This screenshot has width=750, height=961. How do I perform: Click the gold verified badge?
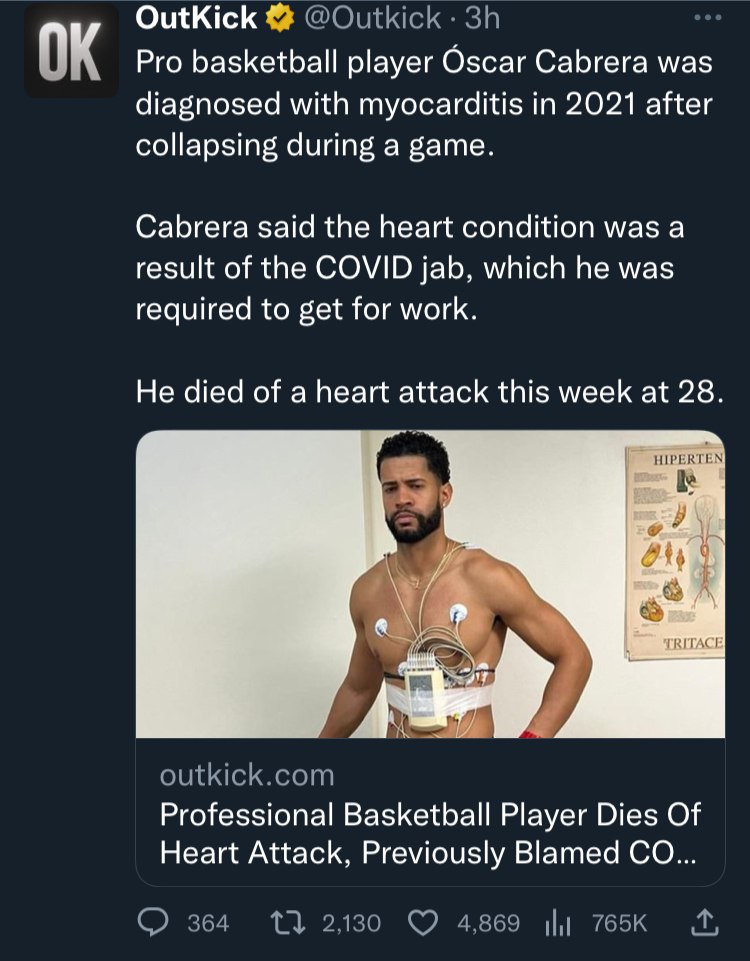(x=279, y=19)
